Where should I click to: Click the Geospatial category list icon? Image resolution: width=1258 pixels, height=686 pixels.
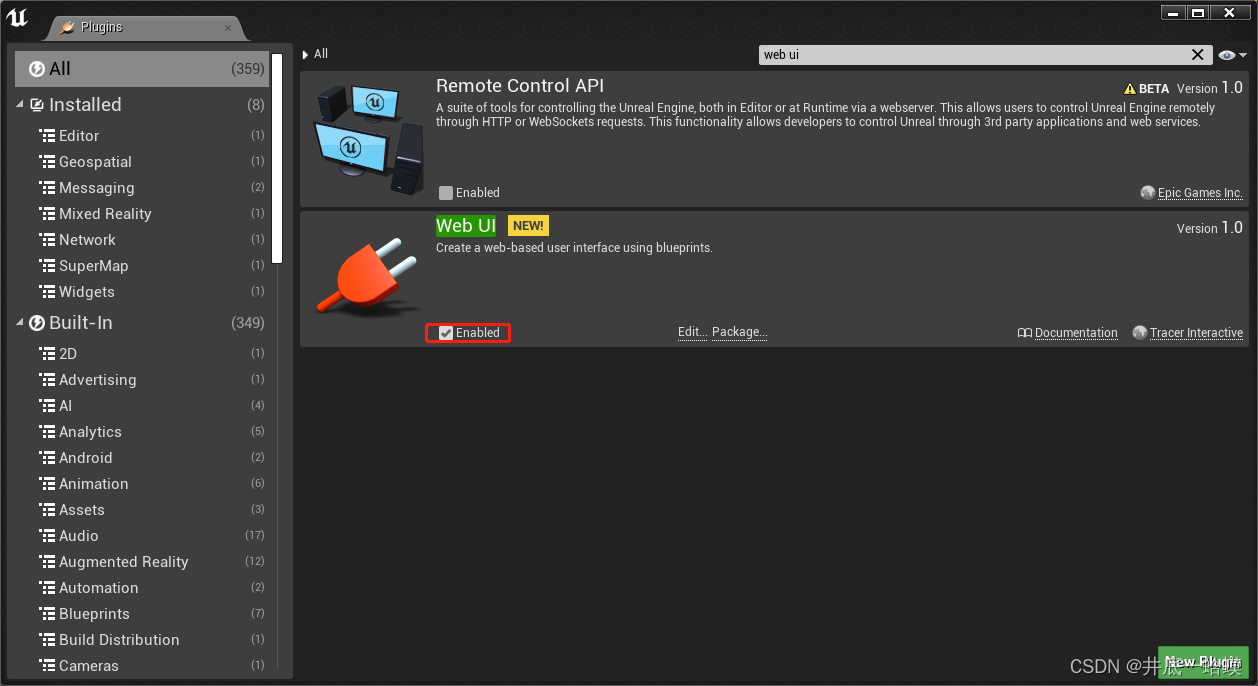47,162
